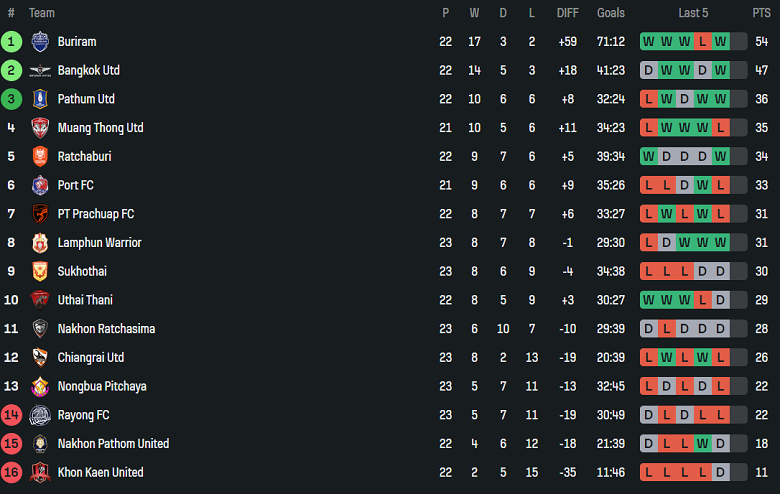This screenshot has width=780, height=494.
Task: Click the Port FC team badge
Action: [40, 185]
